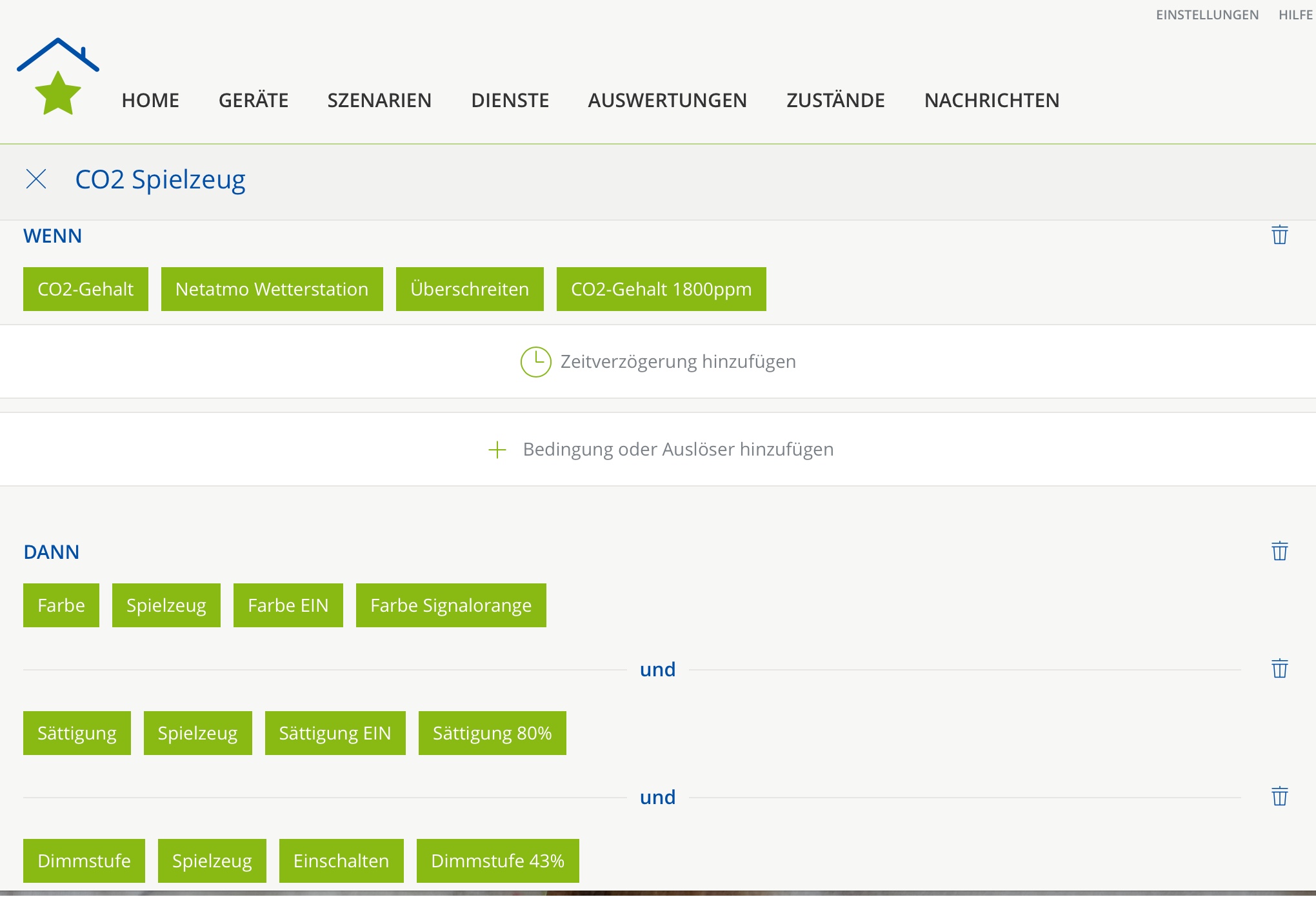Click plus icon to add condition
The width and height of the screenshot is (1316, 897).
497,450
